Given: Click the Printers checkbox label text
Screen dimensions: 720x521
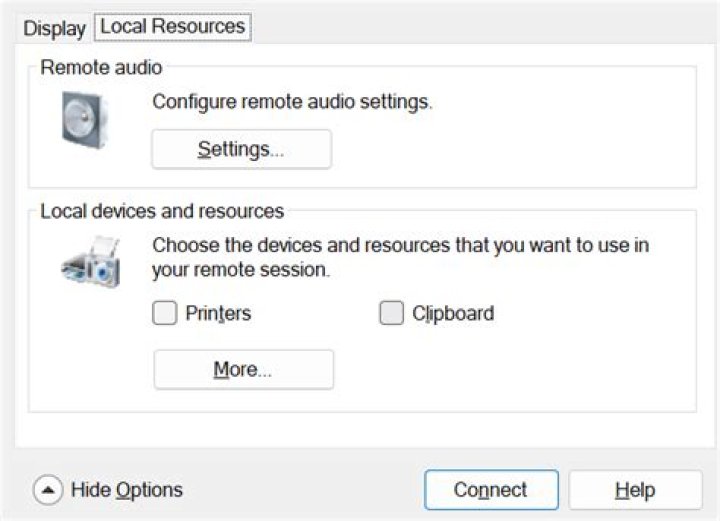Looking at the screenshot, I should coord(218,314).
